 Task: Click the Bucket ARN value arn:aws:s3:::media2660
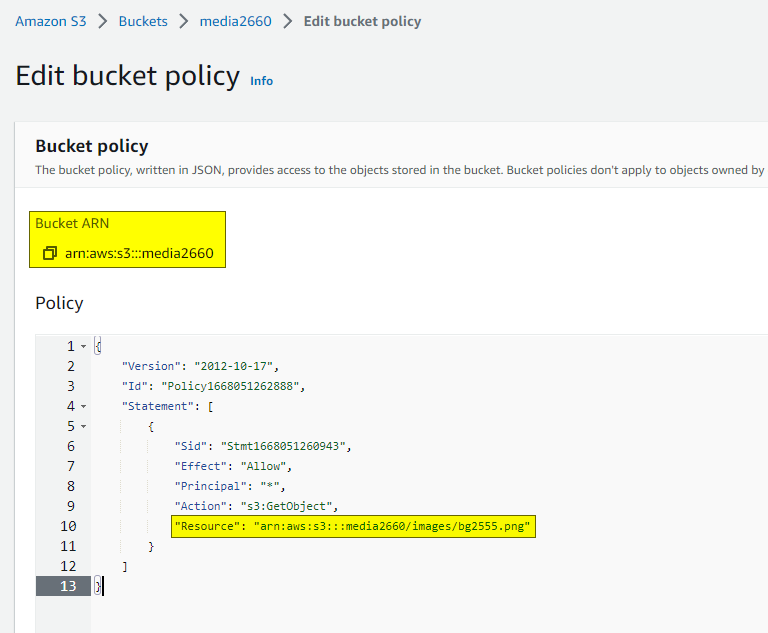point(139,253)
